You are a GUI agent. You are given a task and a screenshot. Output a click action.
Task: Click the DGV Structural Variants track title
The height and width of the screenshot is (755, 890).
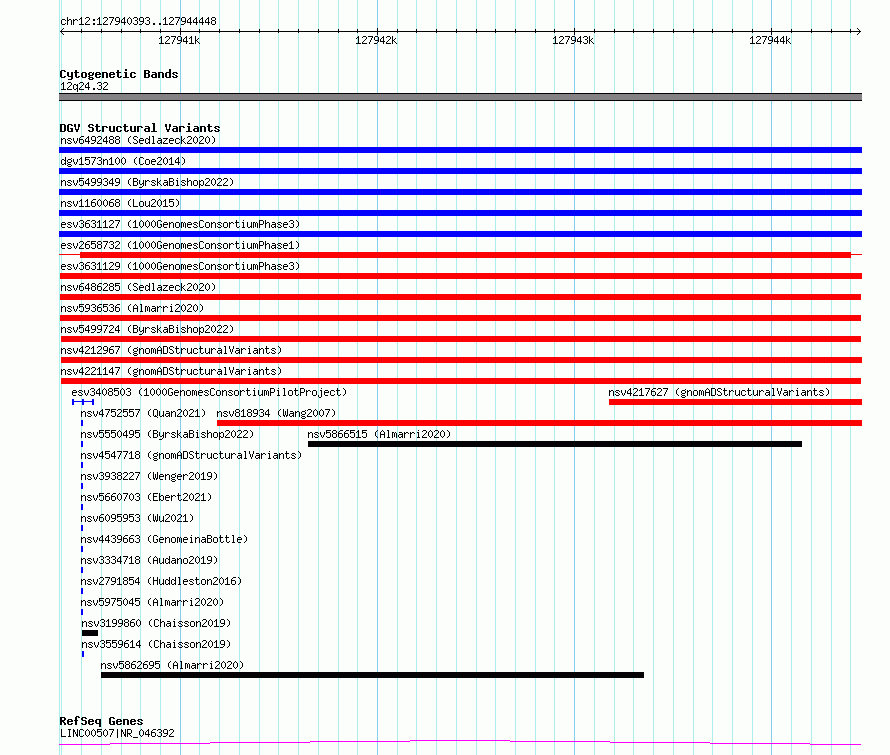pos(140,128)
